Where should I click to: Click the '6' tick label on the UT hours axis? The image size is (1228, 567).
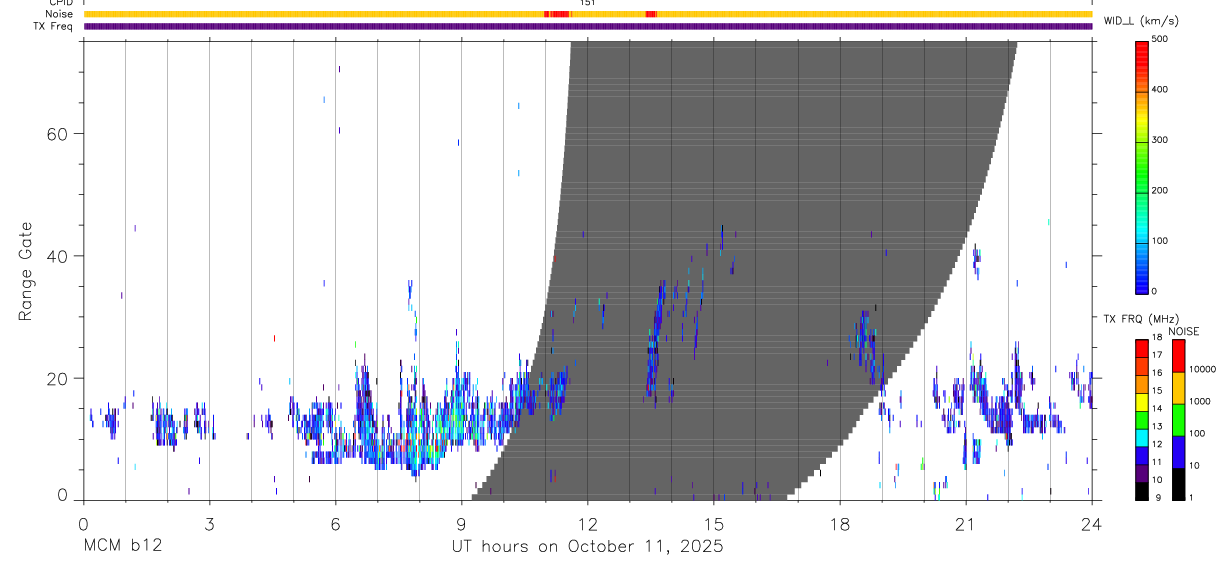pyautogui.click(x=335, y=523)
